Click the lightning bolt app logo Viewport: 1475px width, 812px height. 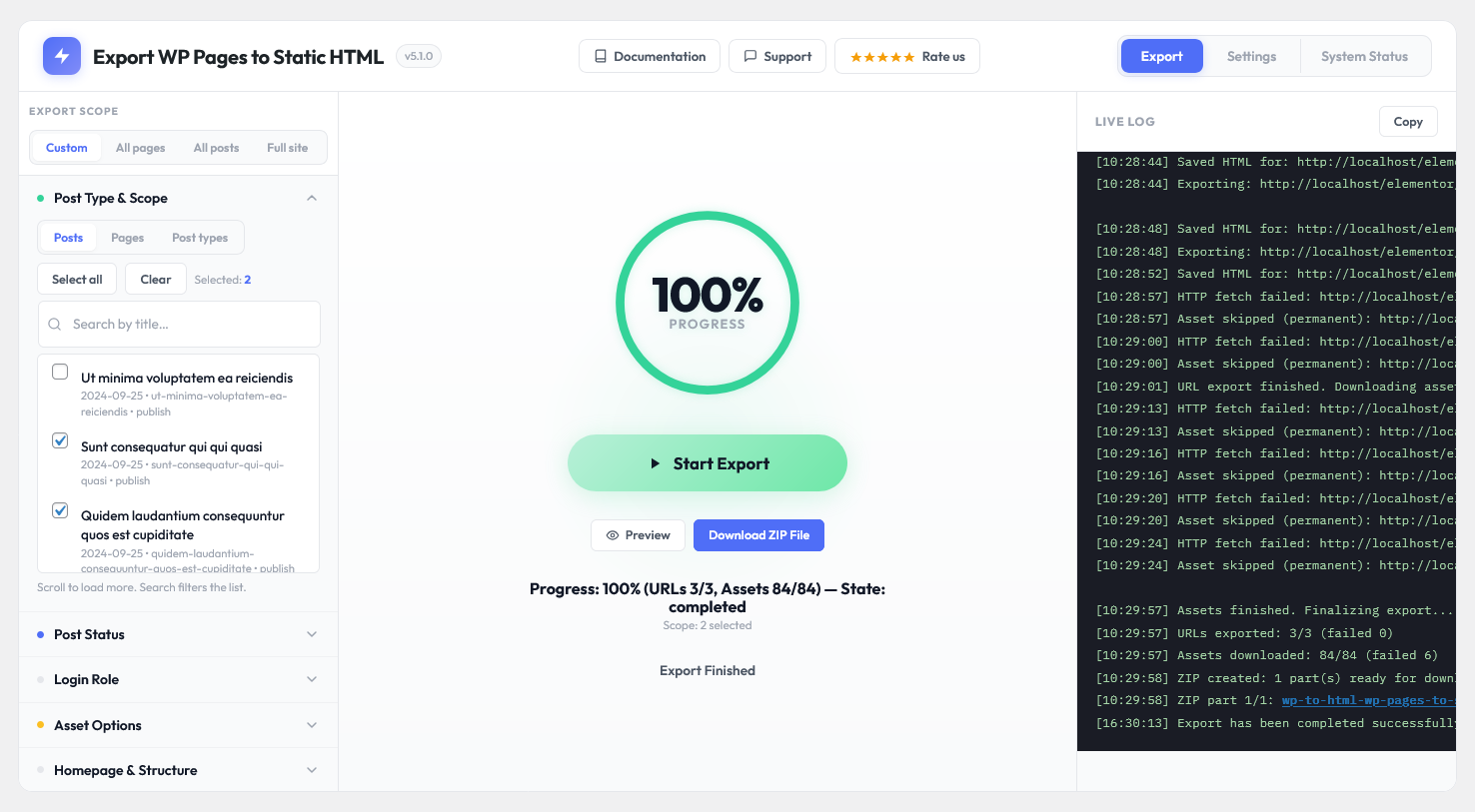(61, 55)
